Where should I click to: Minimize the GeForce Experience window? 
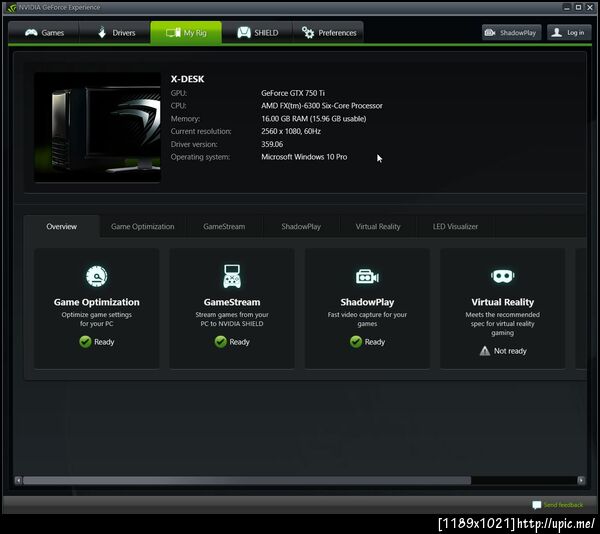tap(567, 7)
